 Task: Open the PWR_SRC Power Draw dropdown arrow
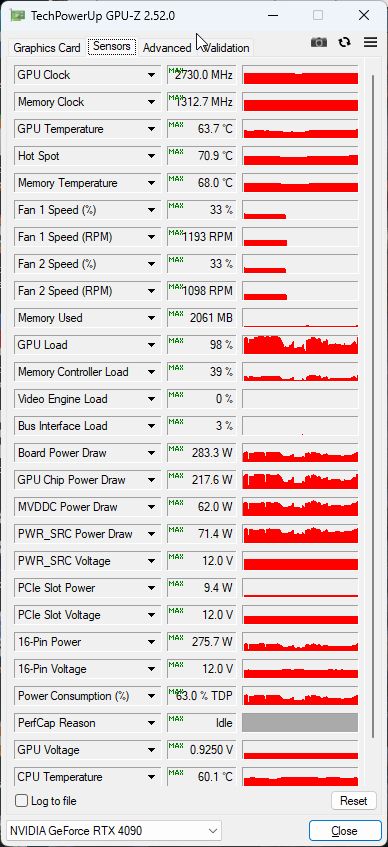pyautogui.click(x=151, y=534)
